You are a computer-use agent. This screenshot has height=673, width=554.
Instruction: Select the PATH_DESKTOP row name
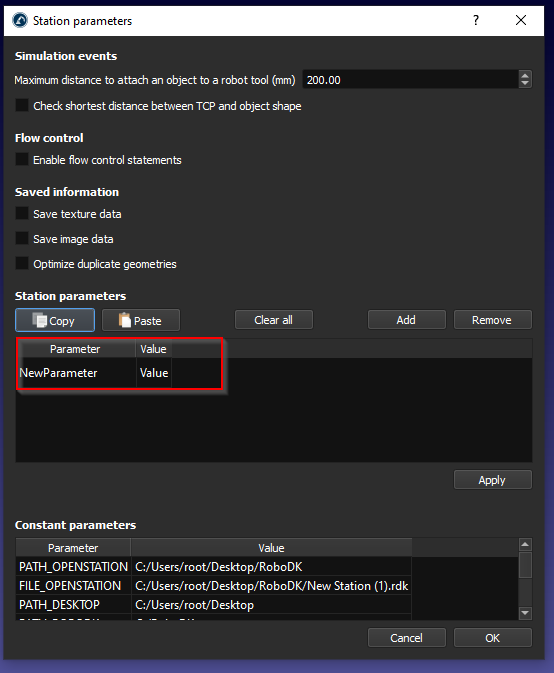(x=73, y=604)
